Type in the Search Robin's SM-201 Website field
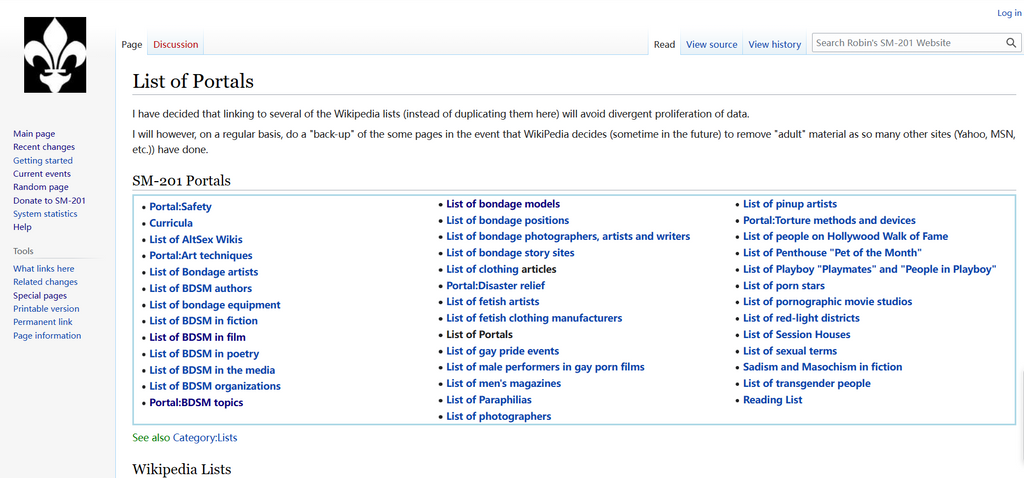 (x=905, y=43)
